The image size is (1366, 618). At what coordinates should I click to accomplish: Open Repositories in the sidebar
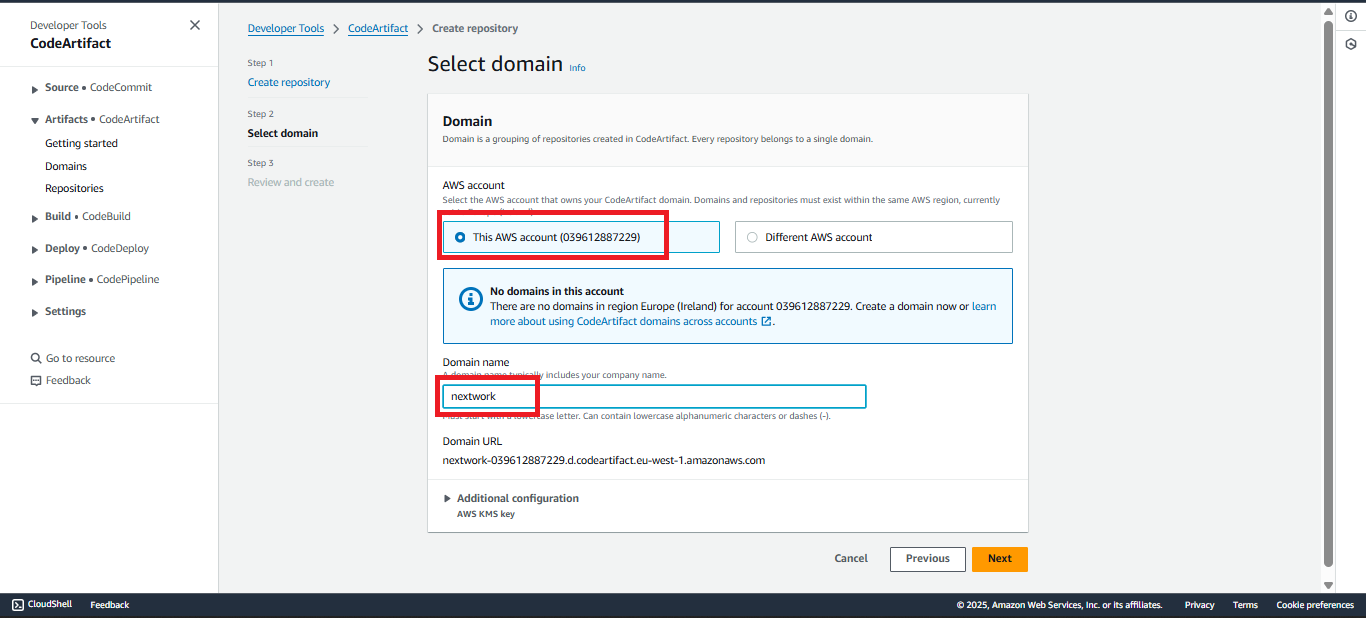[x=74, y=189]
